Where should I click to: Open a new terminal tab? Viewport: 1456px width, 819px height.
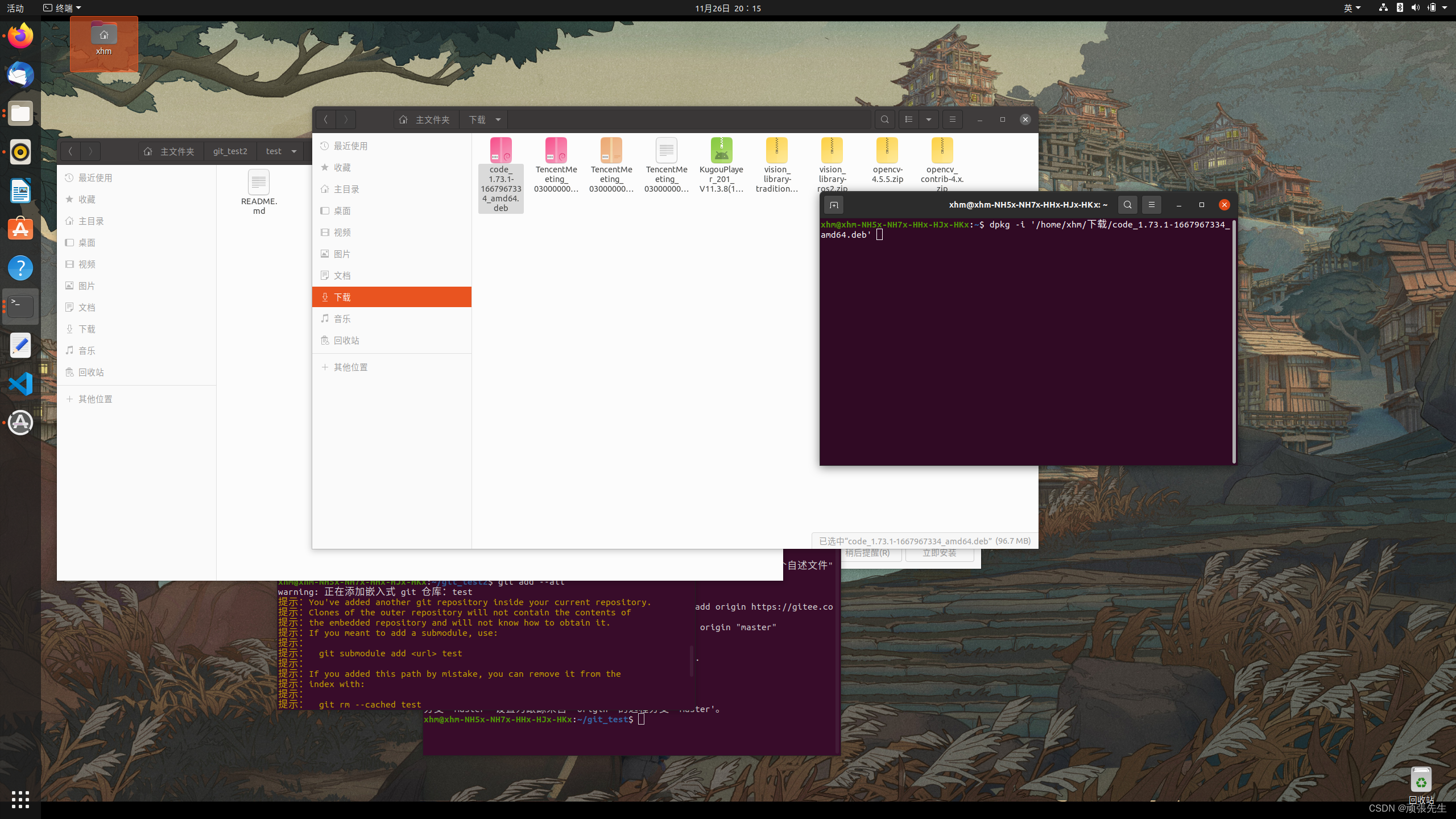point(834,205)
